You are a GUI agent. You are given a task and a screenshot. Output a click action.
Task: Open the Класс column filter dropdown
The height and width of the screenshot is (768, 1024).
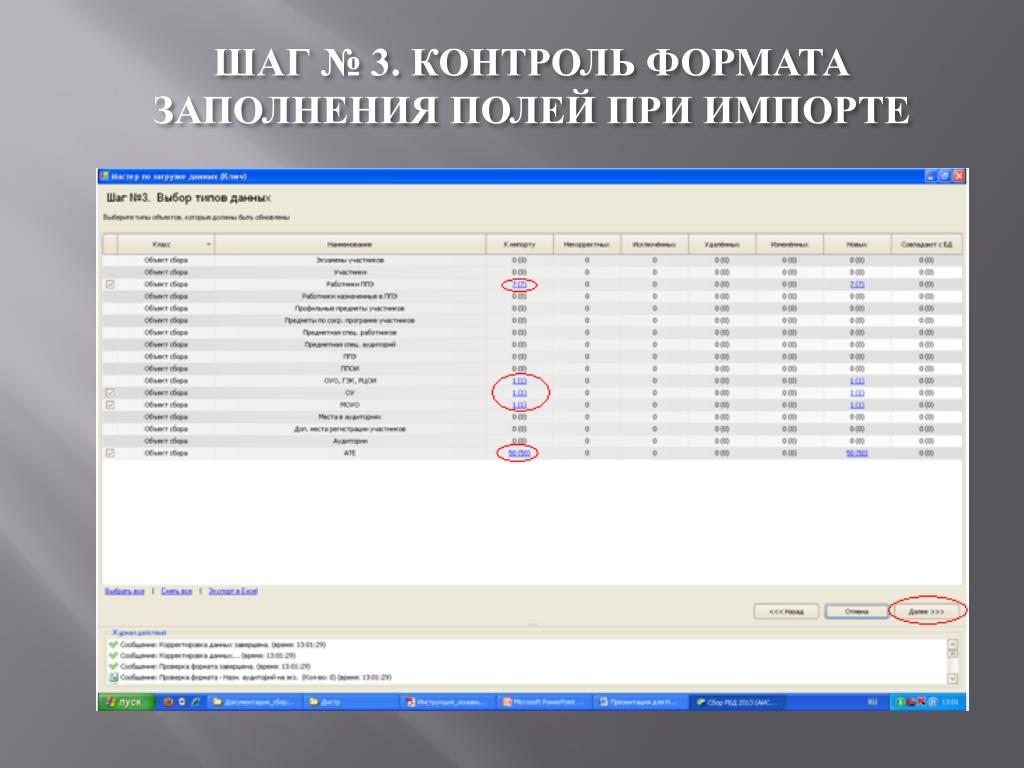(208, 244)
